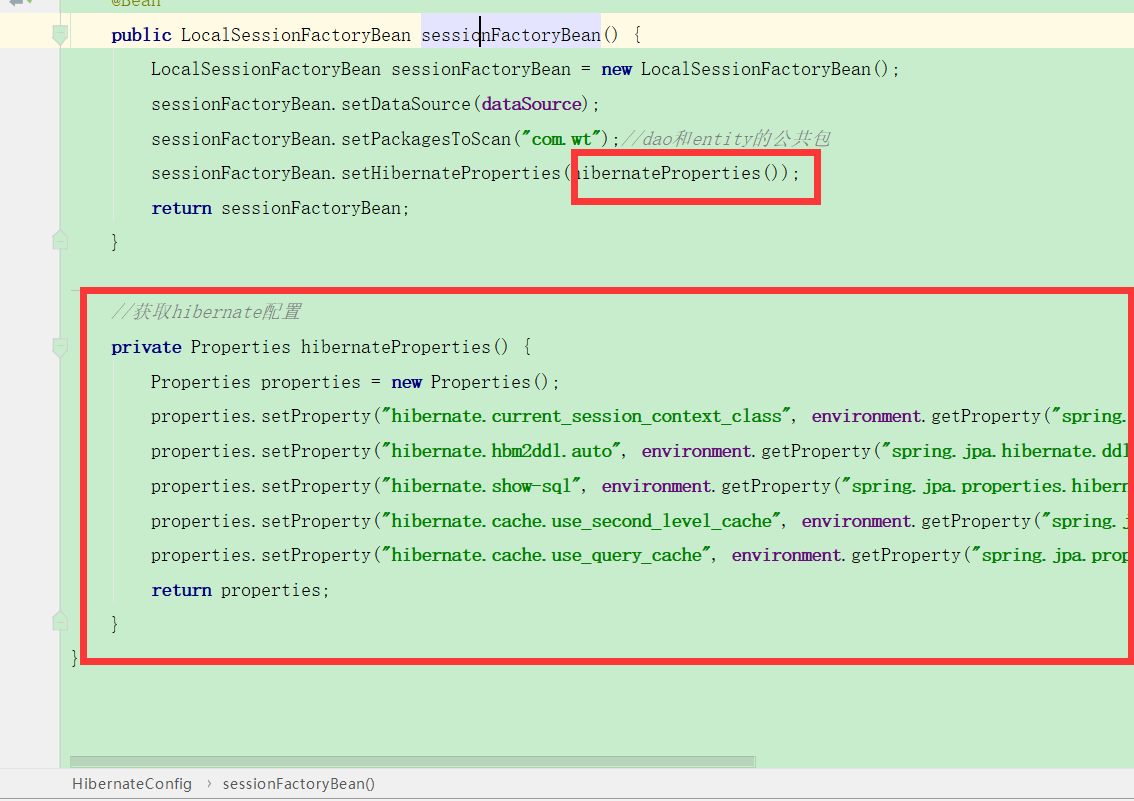Click sessionFactoryBean() in the breadcrumb bar

coord(298,784)
